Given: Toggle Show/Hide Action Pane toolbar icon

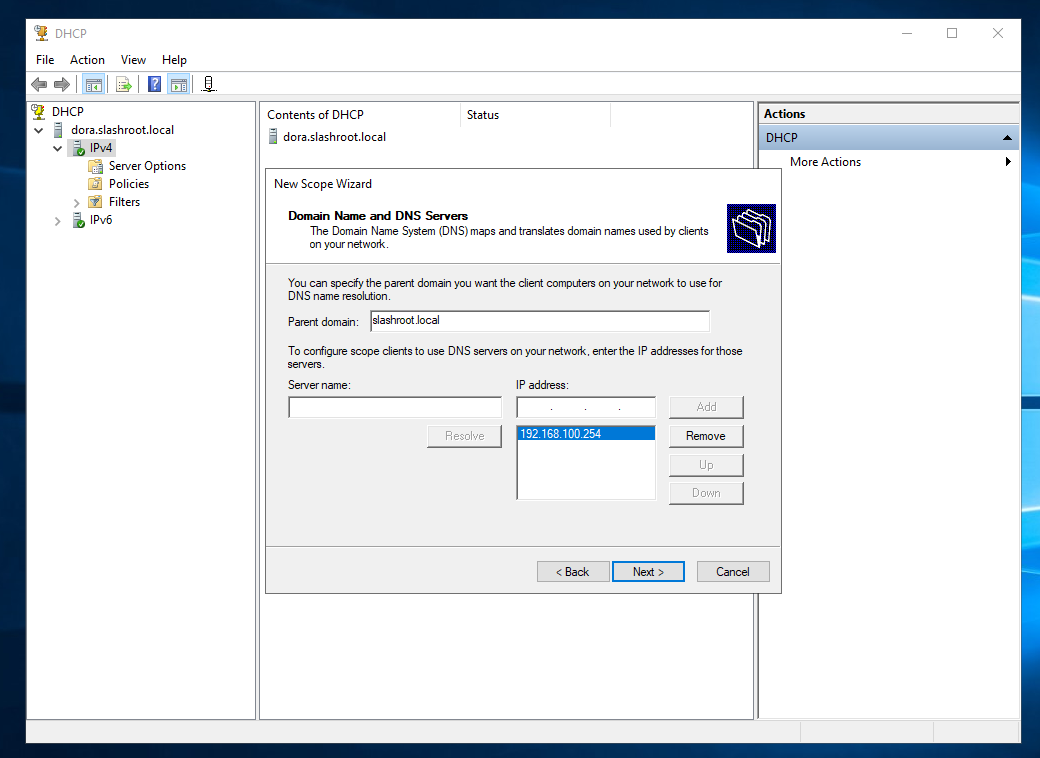Looking at the screenshot, I should [178, 85].
